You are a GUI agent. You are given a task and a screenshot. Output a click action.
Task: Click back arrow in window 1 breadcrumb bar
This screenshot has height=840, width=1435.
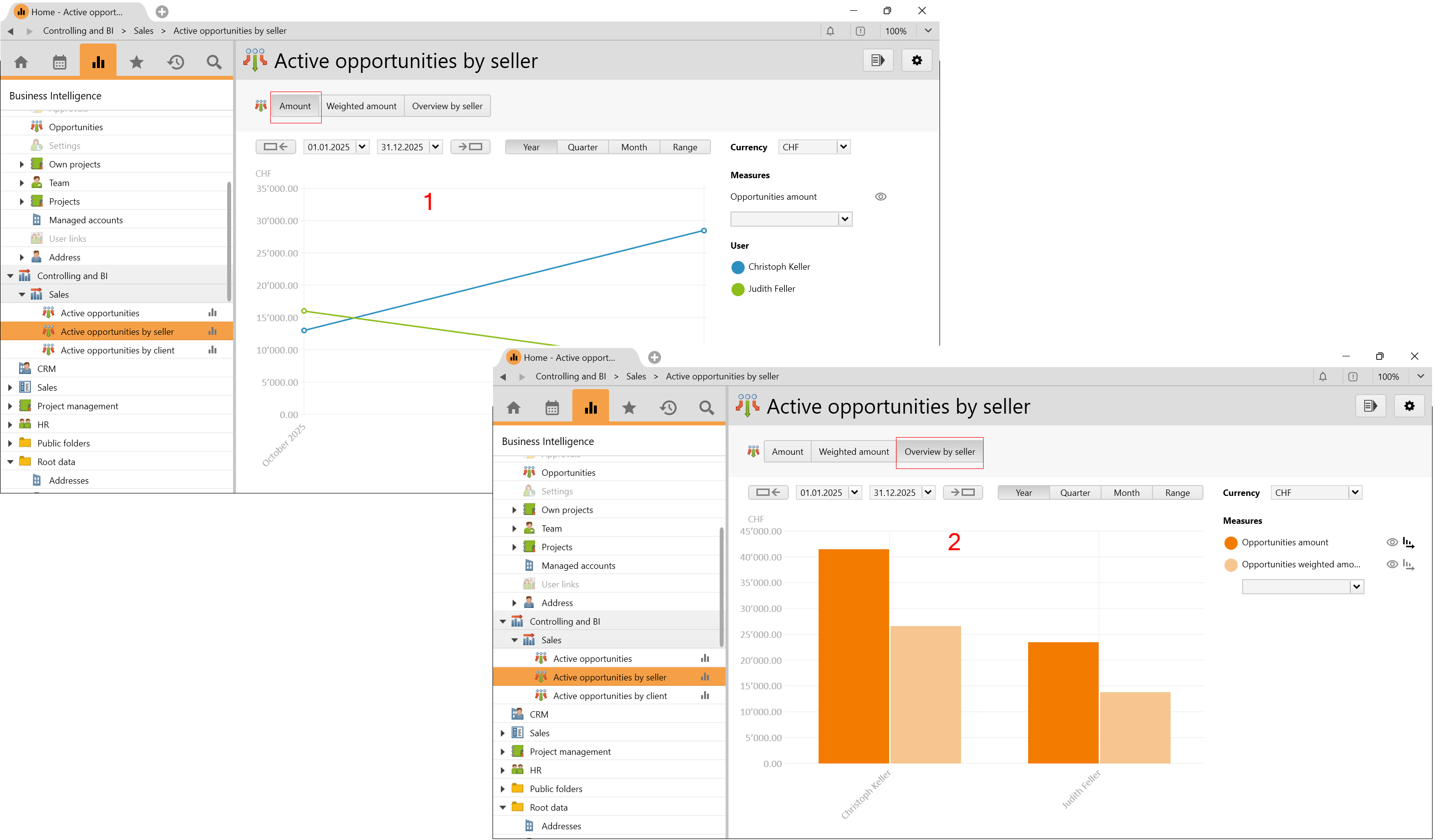pos(10,31)
